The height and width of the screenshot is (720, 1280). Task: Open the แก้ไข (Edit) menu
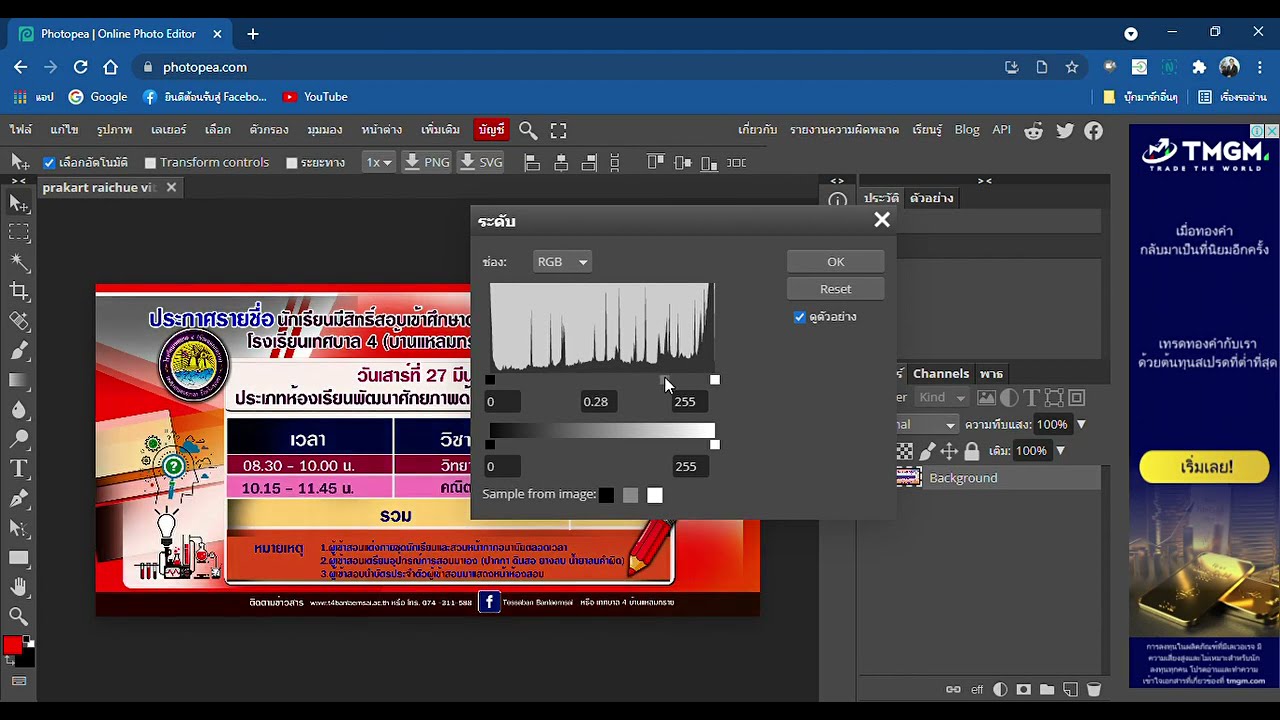pyautogui.click(x=64, y=130)
